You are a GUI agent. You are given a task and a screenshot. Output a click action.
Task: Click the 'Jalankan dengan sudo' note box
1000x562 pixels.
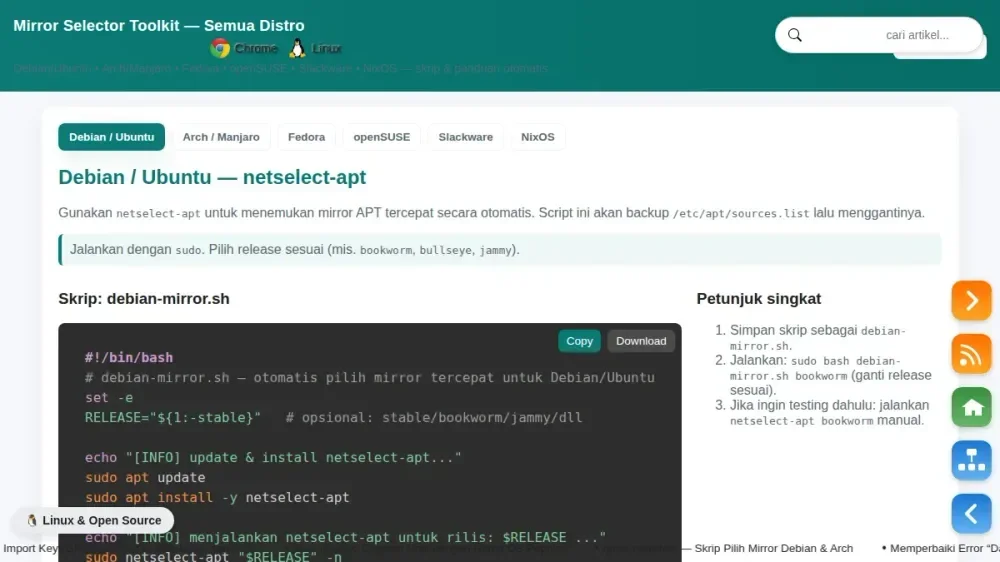(500, 249)
